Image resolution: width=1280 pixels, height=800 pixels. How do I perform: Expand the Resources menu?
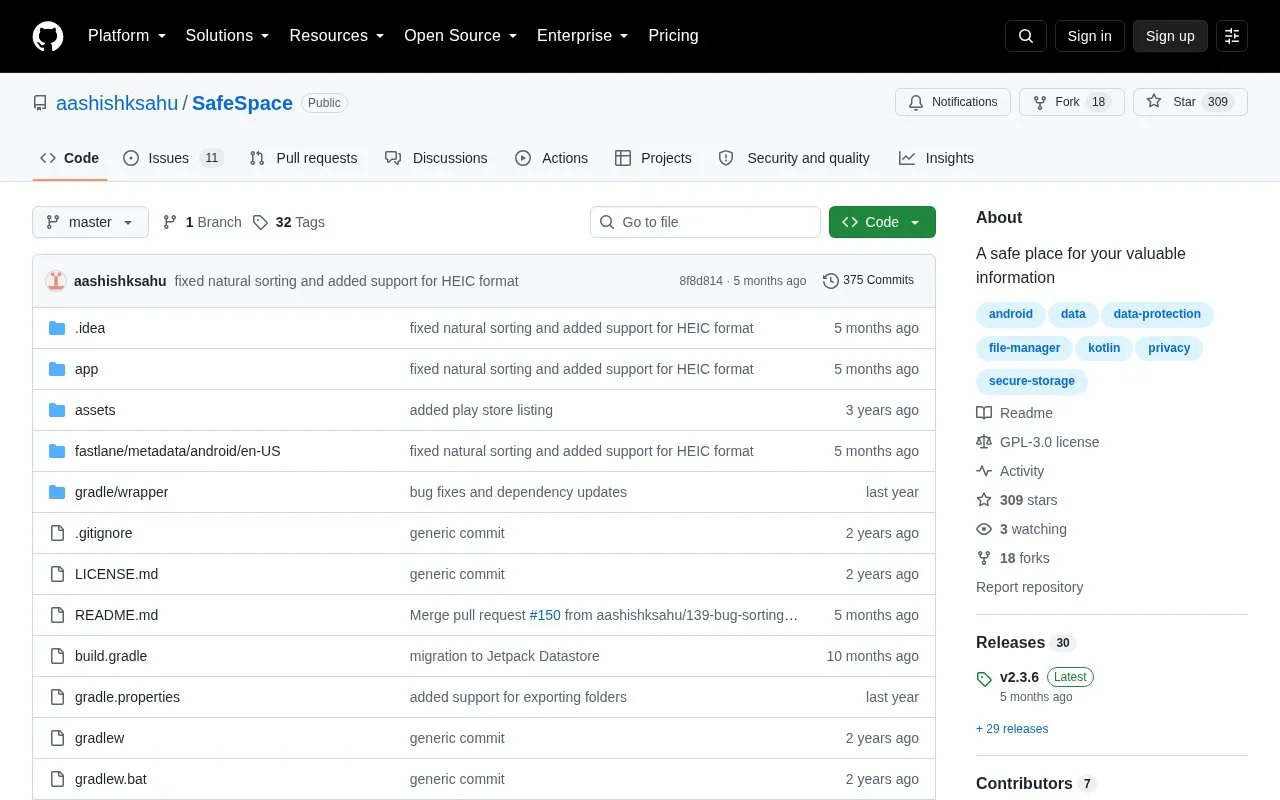tap(337, 36)
